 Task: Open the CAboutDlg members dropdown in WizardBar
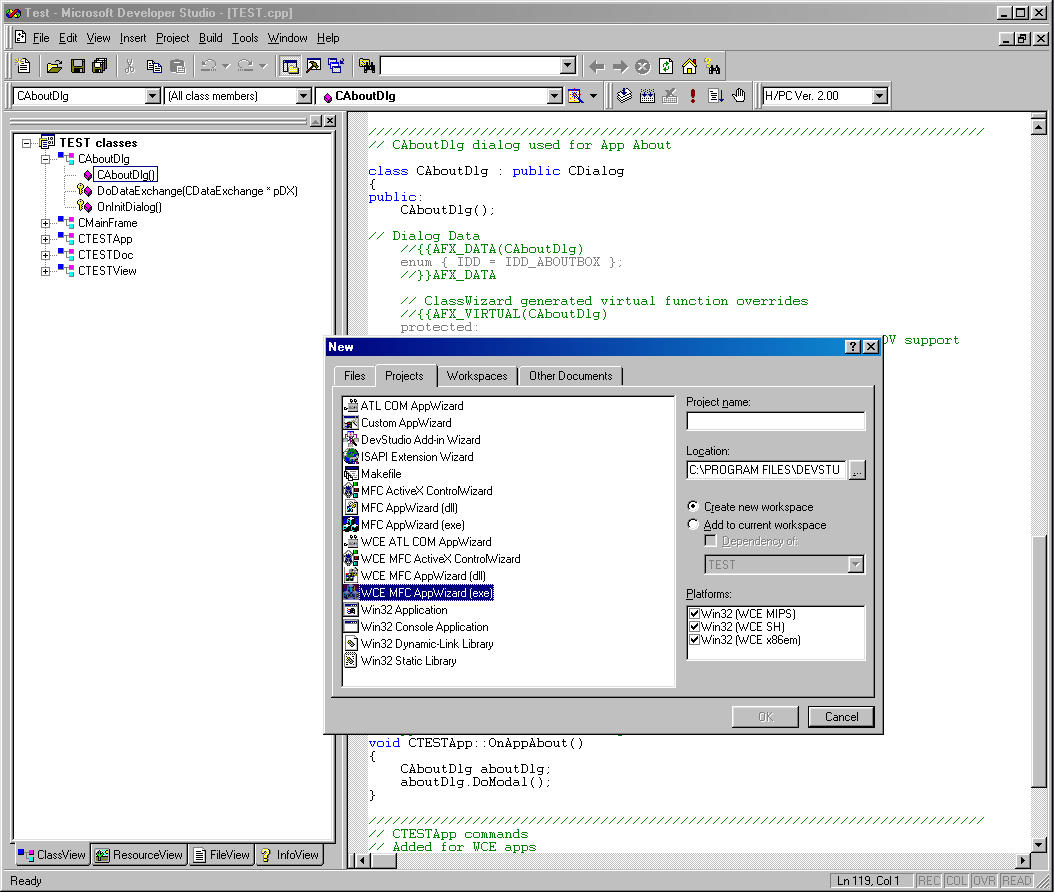click(x=555, y=96)
